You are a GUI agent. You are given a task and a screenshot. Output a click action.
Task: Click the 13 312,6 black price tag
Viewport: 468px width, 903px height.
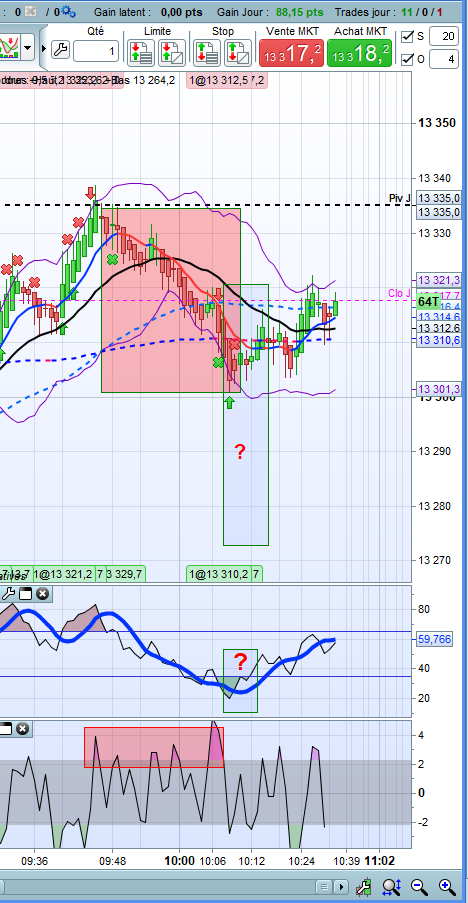(x=439, y=328)
